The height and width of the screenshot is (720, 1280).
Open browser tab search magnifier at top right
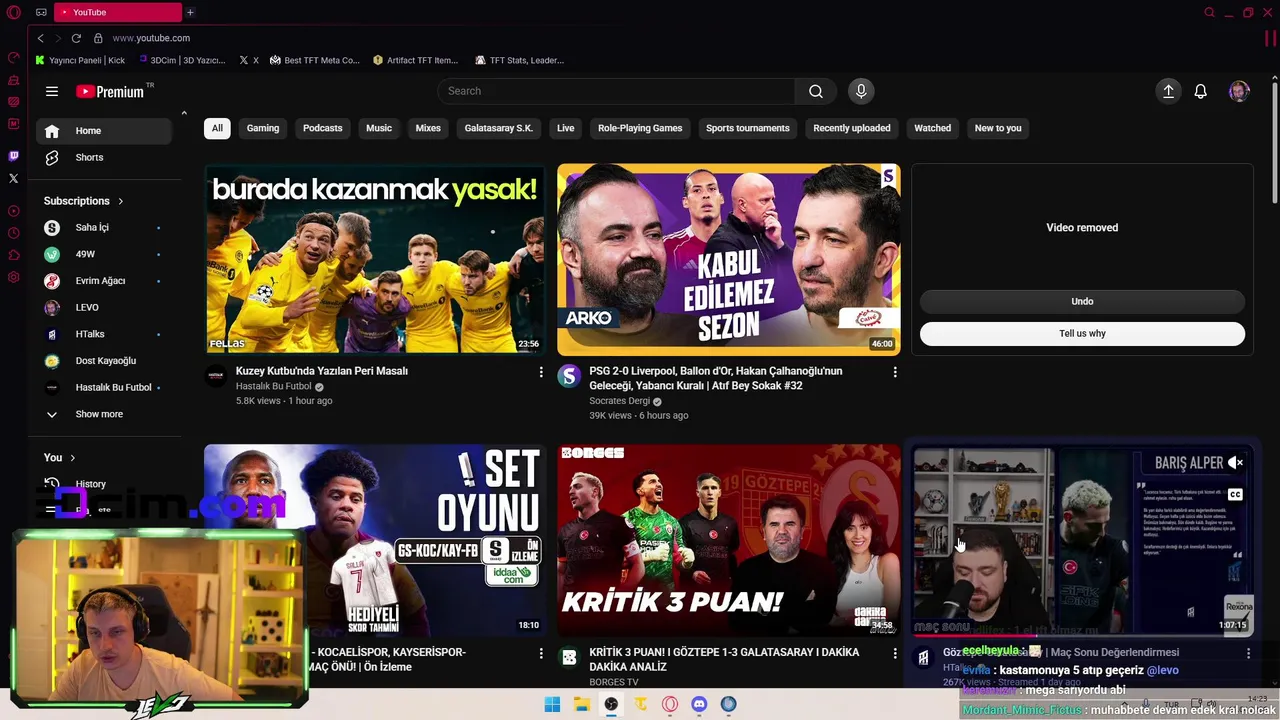click(x=1209, y=12)
